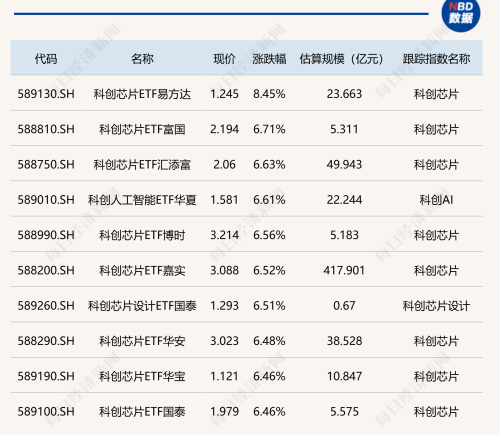The image size is (500, 435).
Task: Click change value 8.45%
Action: click(269, 94)
